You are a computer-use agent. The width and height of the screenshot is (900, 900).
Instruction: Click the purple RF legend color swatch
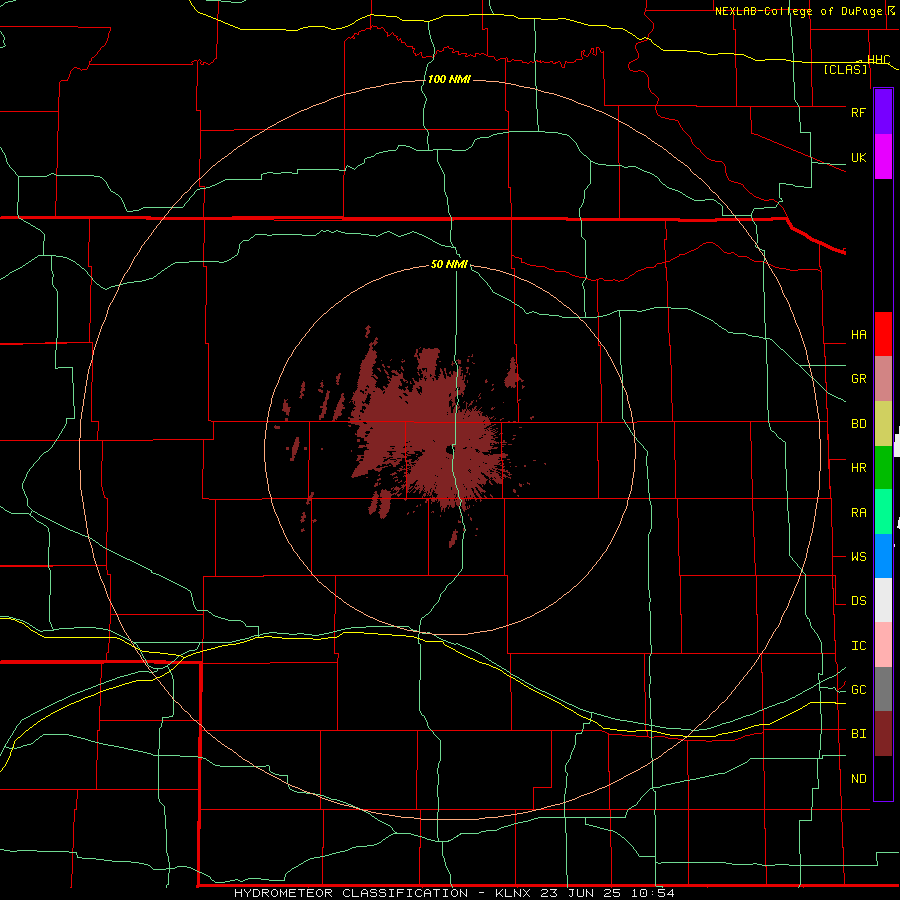883,112
